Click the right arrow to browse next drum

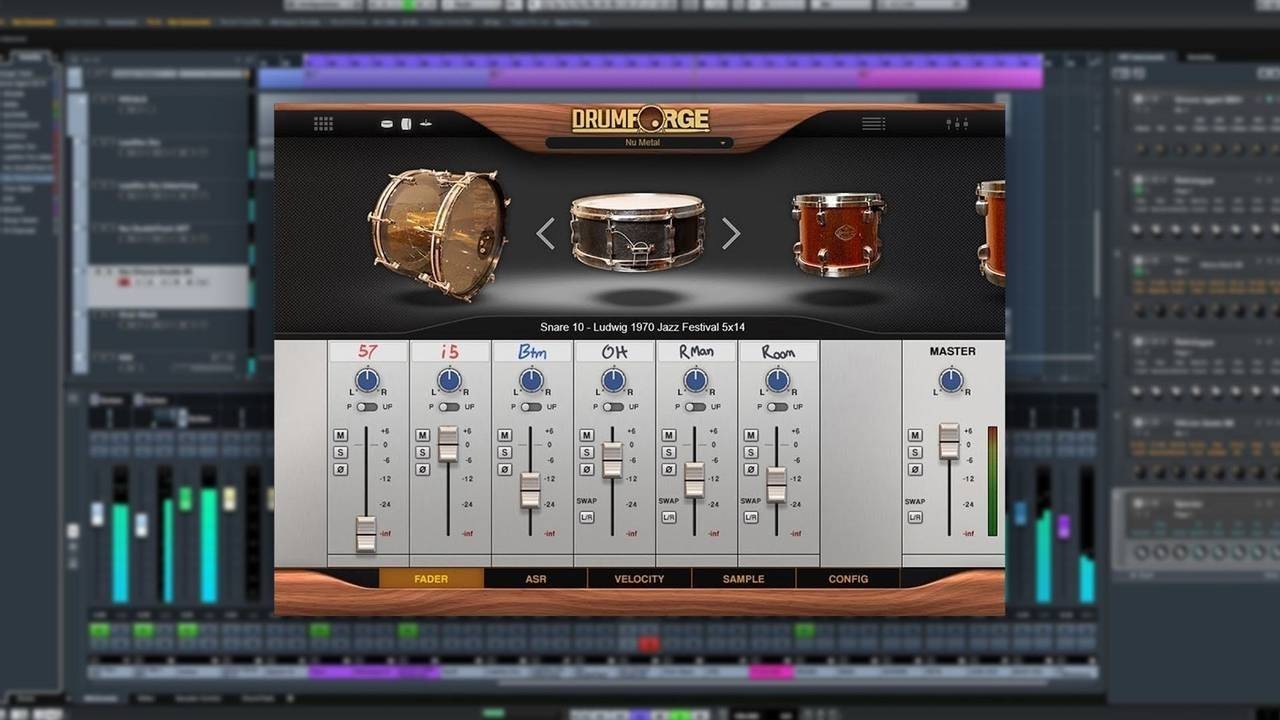[731, 233]
